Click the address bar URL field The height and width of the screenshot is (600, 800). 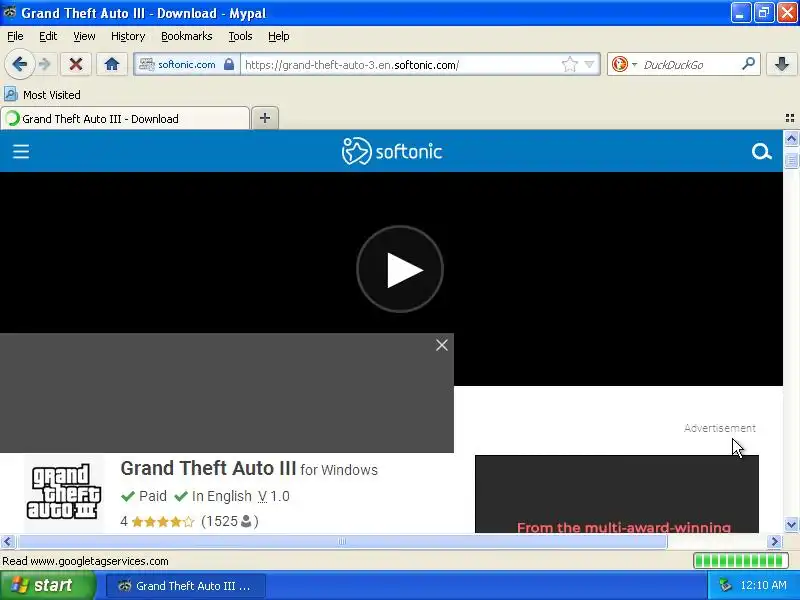click(401, 65)
